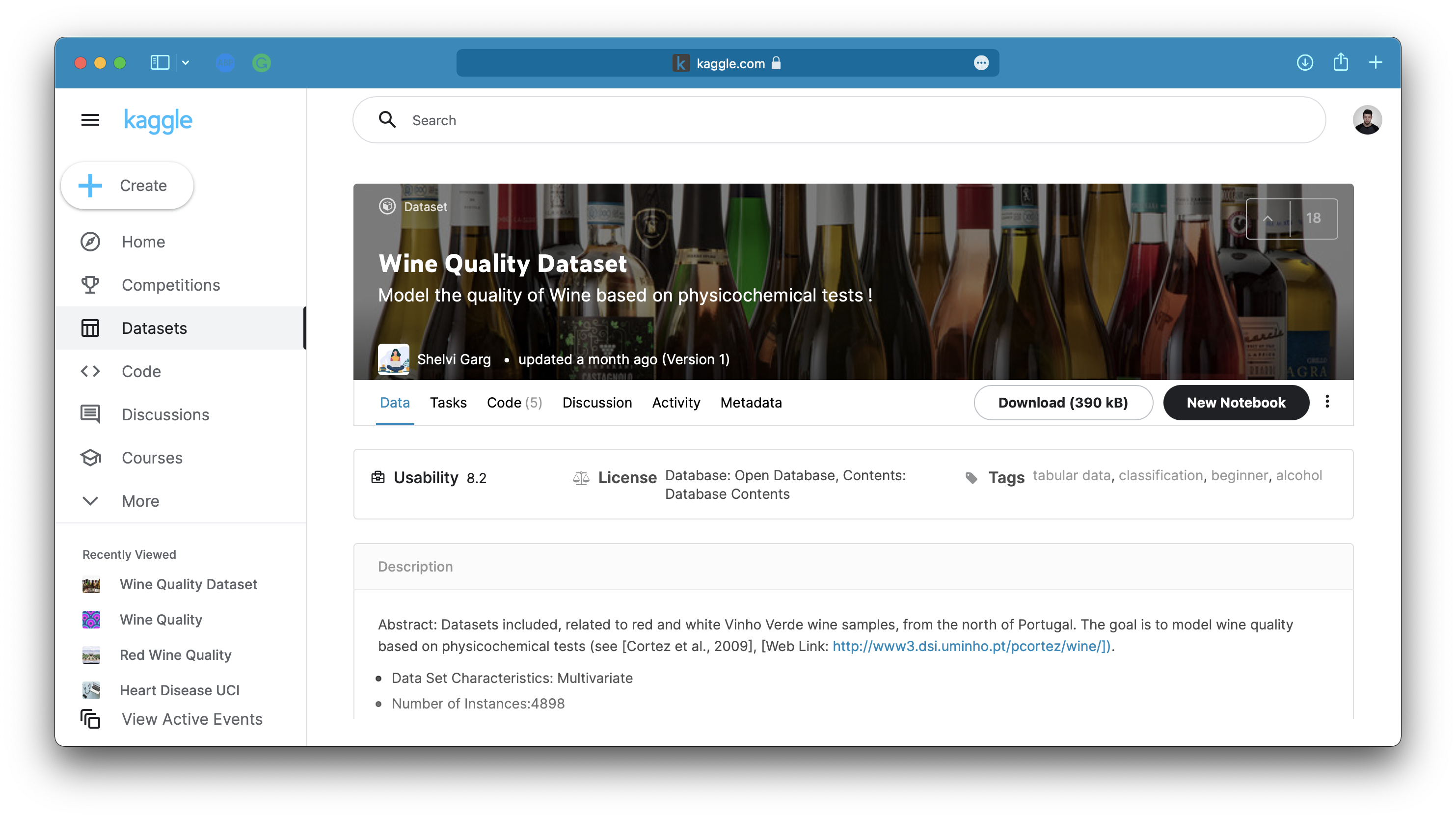Image resolution: width=1456 pixels, height=819 pixels.
Task: Open Heart Disease UCI from Recently Viewed
Action: coord(179,690)
